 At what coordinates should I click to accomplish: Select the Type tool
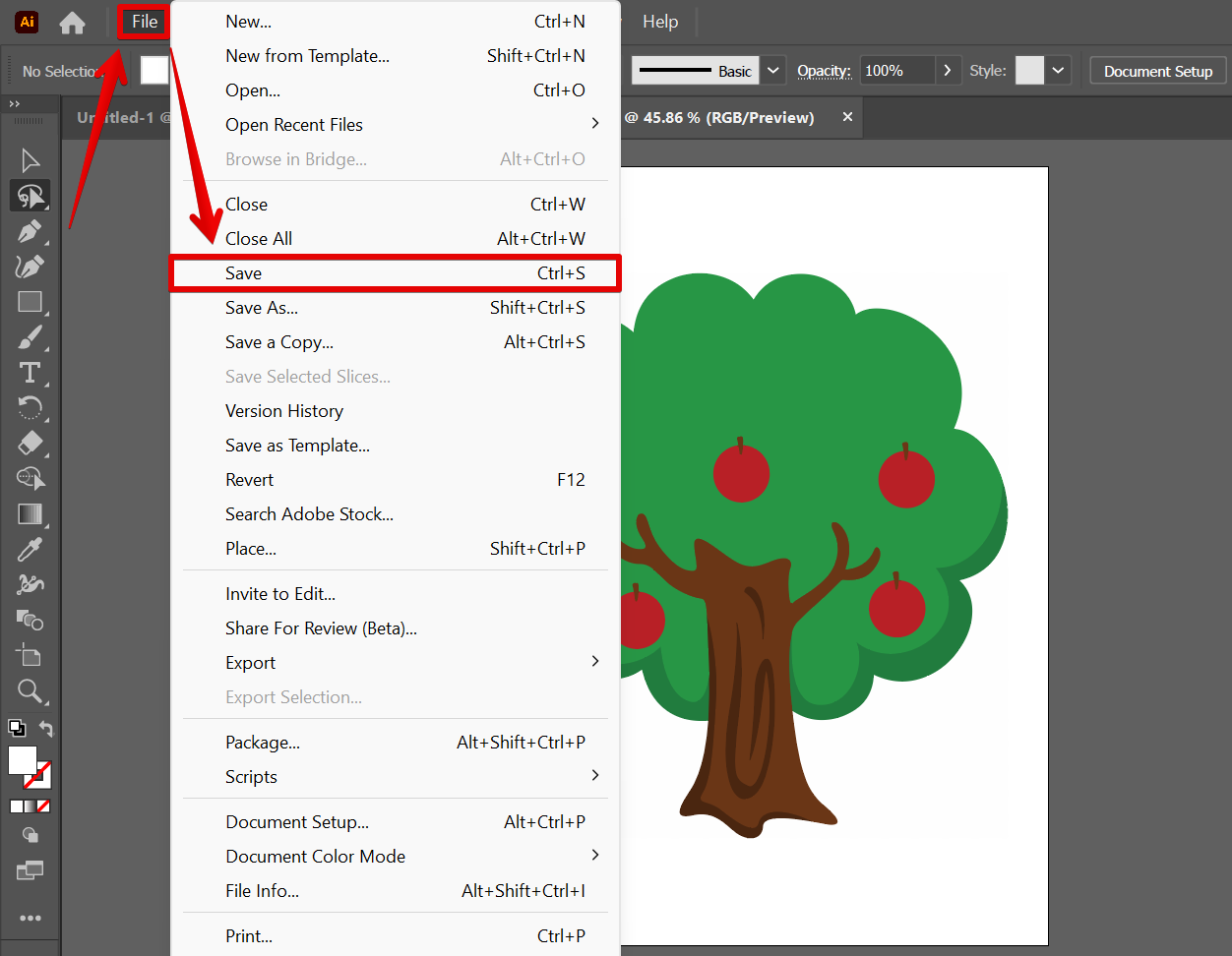click(30, 373)
